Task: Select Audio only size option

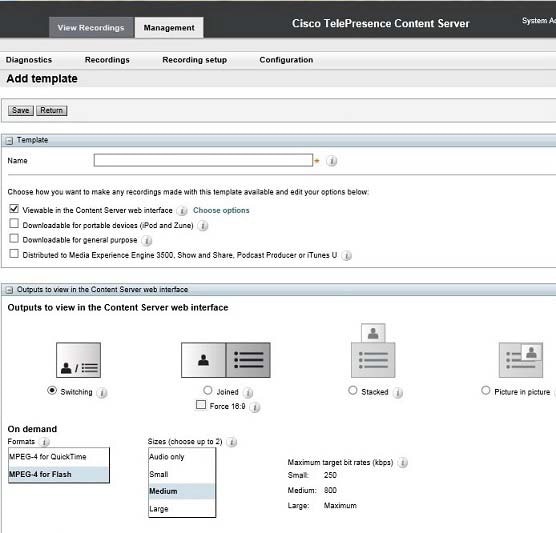Action: 182,457
